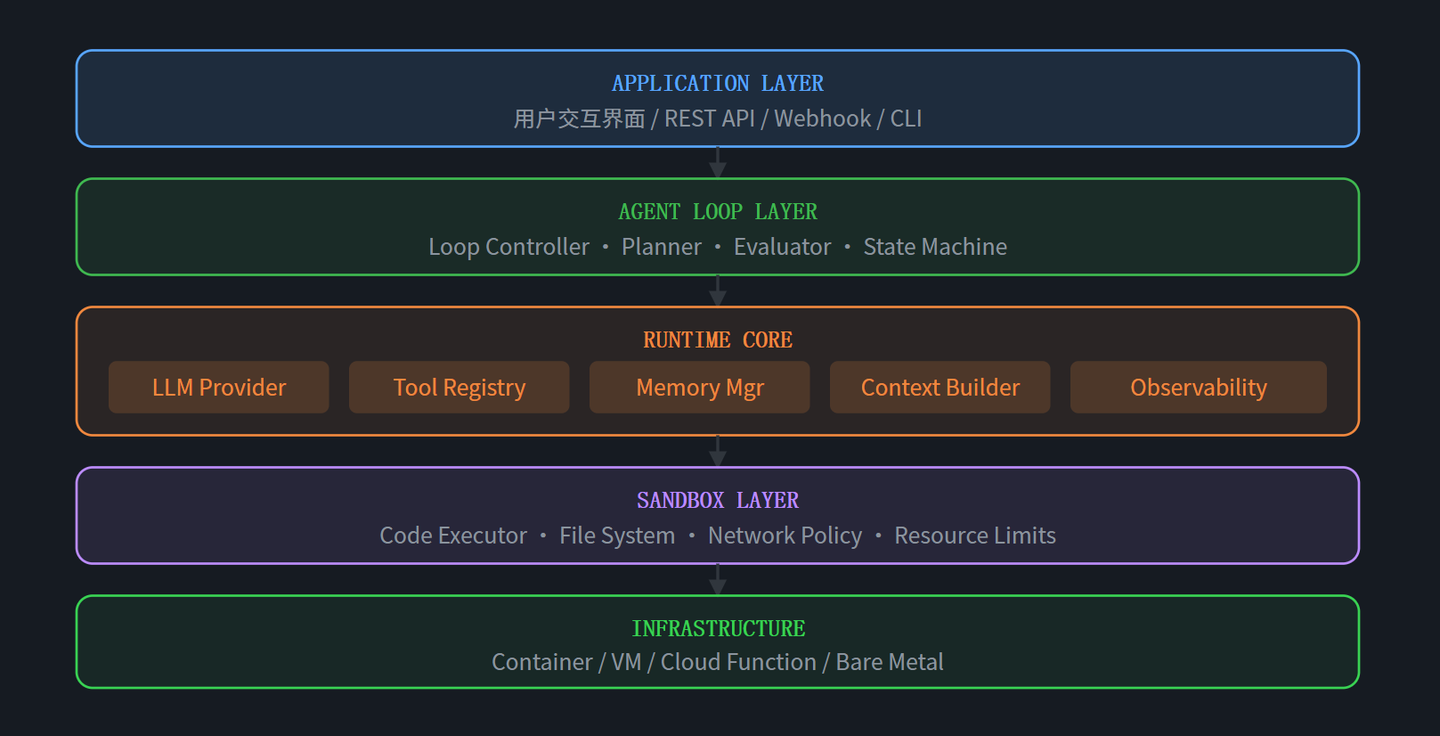Image resolution: width=1440 pixels, height=736 pixels.
Task: Click the "AGENT LOOP LAYER" heading
Action: pos(718,211)
